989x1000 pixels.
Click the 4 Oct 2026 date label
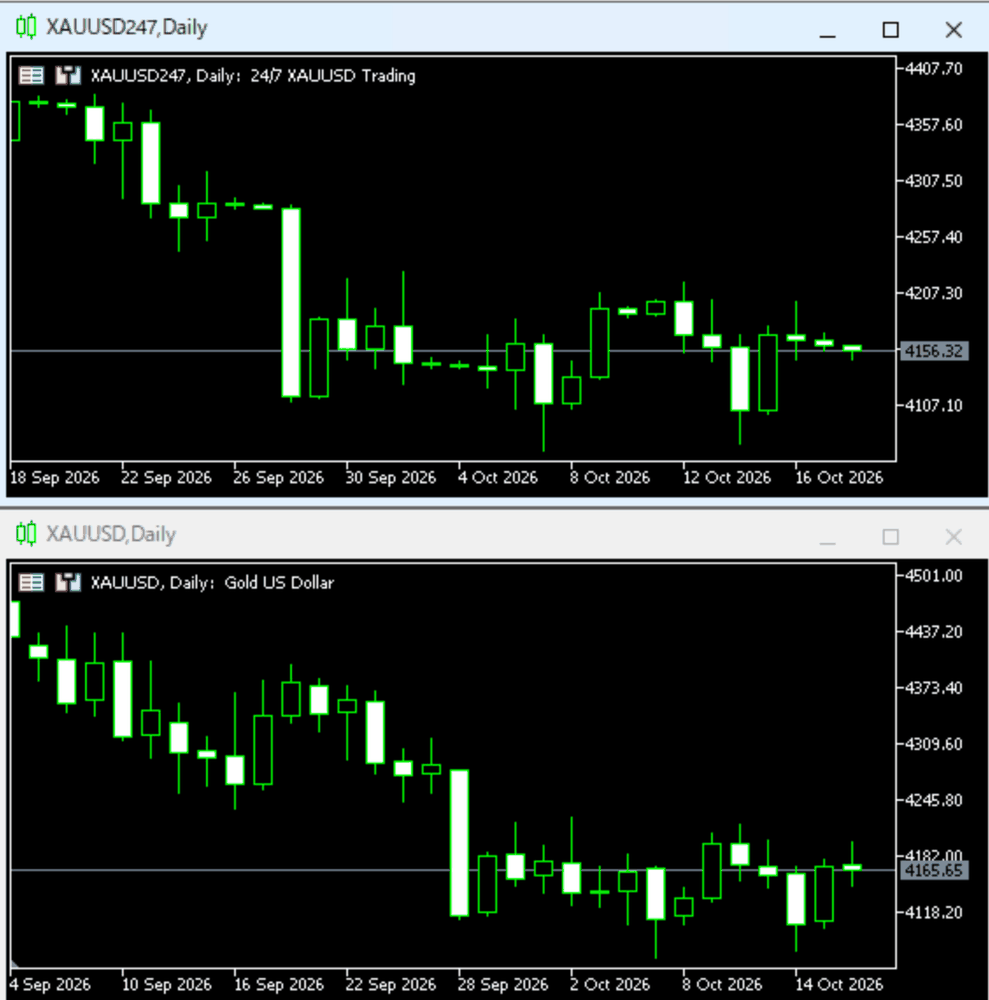(498, 478)
